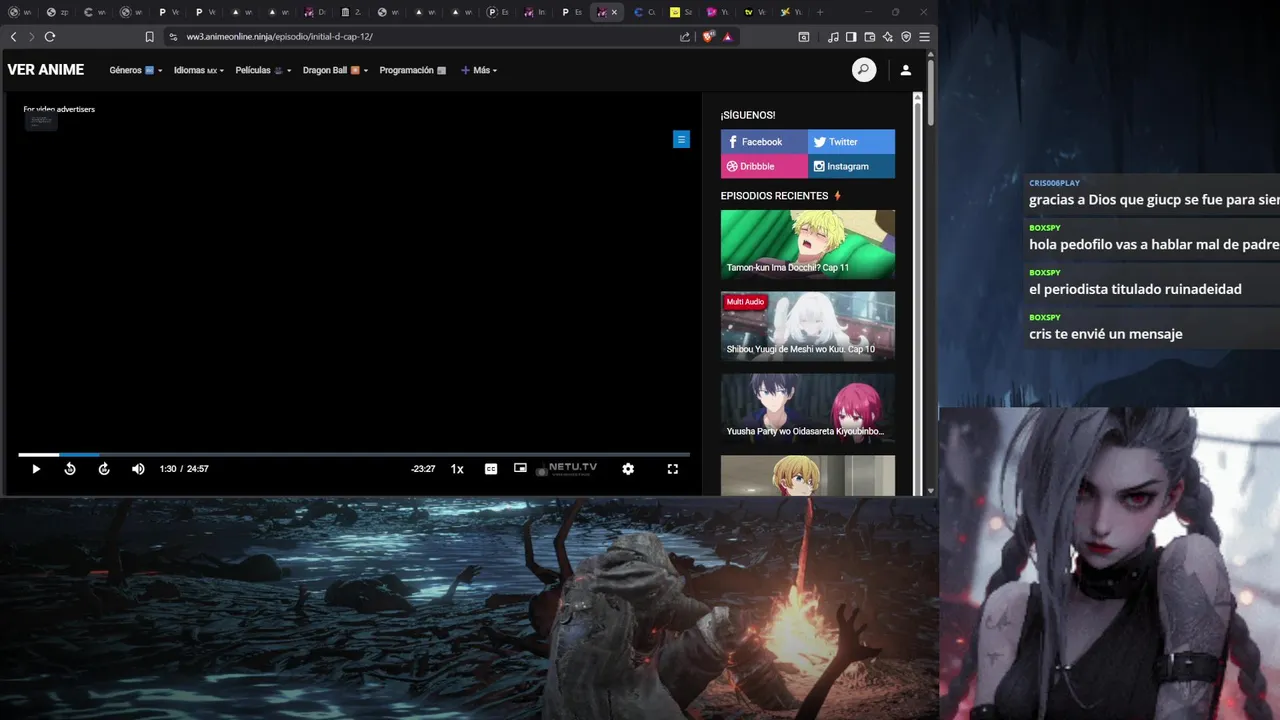Open the Leo AI sparkle icon
The height and width of the screenshot is (720, 1280).
click(888, 37)
